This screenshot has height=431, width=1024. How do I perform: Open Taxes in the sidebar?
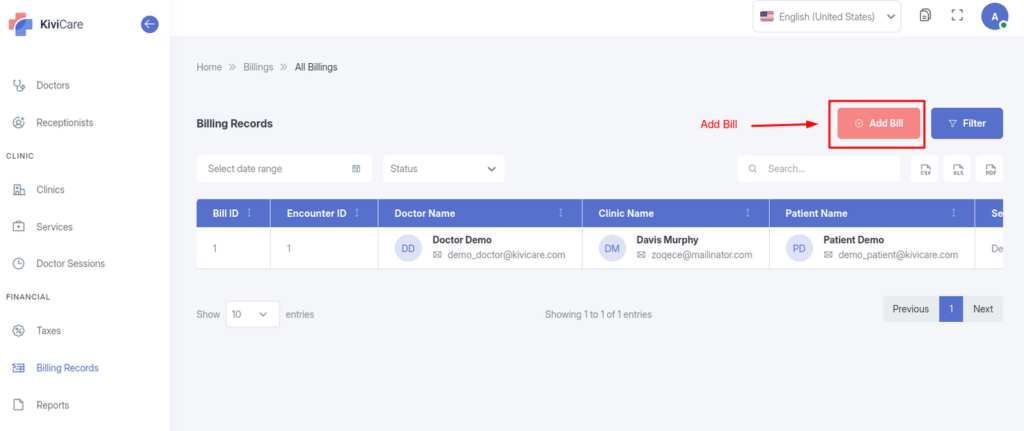click(48, 330)
